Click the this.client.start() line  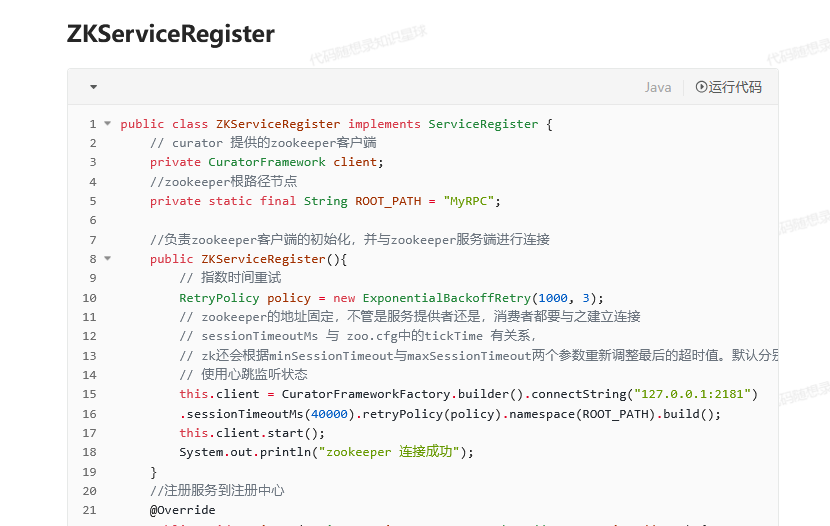pos(252,433)
